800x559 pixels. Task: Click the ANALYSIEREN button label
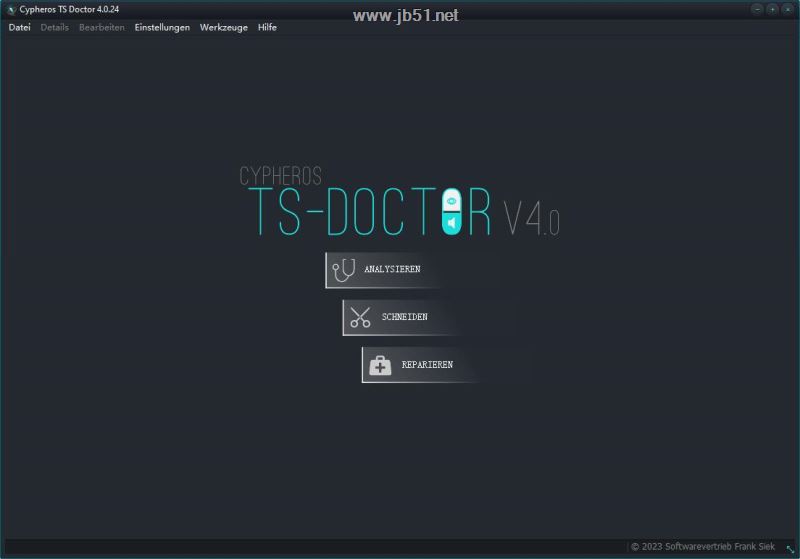point(392,269)
